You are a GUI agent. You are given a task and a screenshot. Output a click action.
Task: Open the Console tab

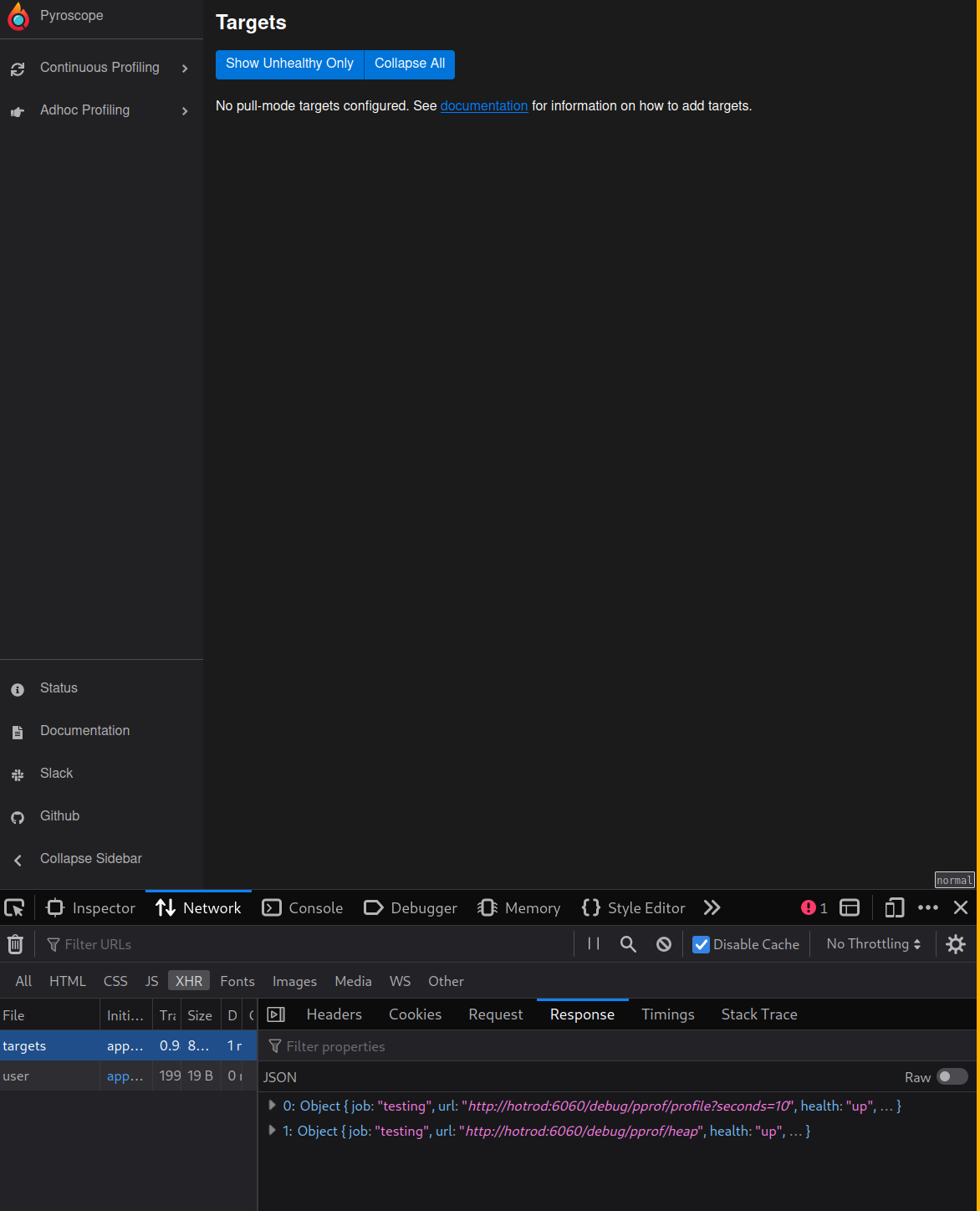coord(303,907)
